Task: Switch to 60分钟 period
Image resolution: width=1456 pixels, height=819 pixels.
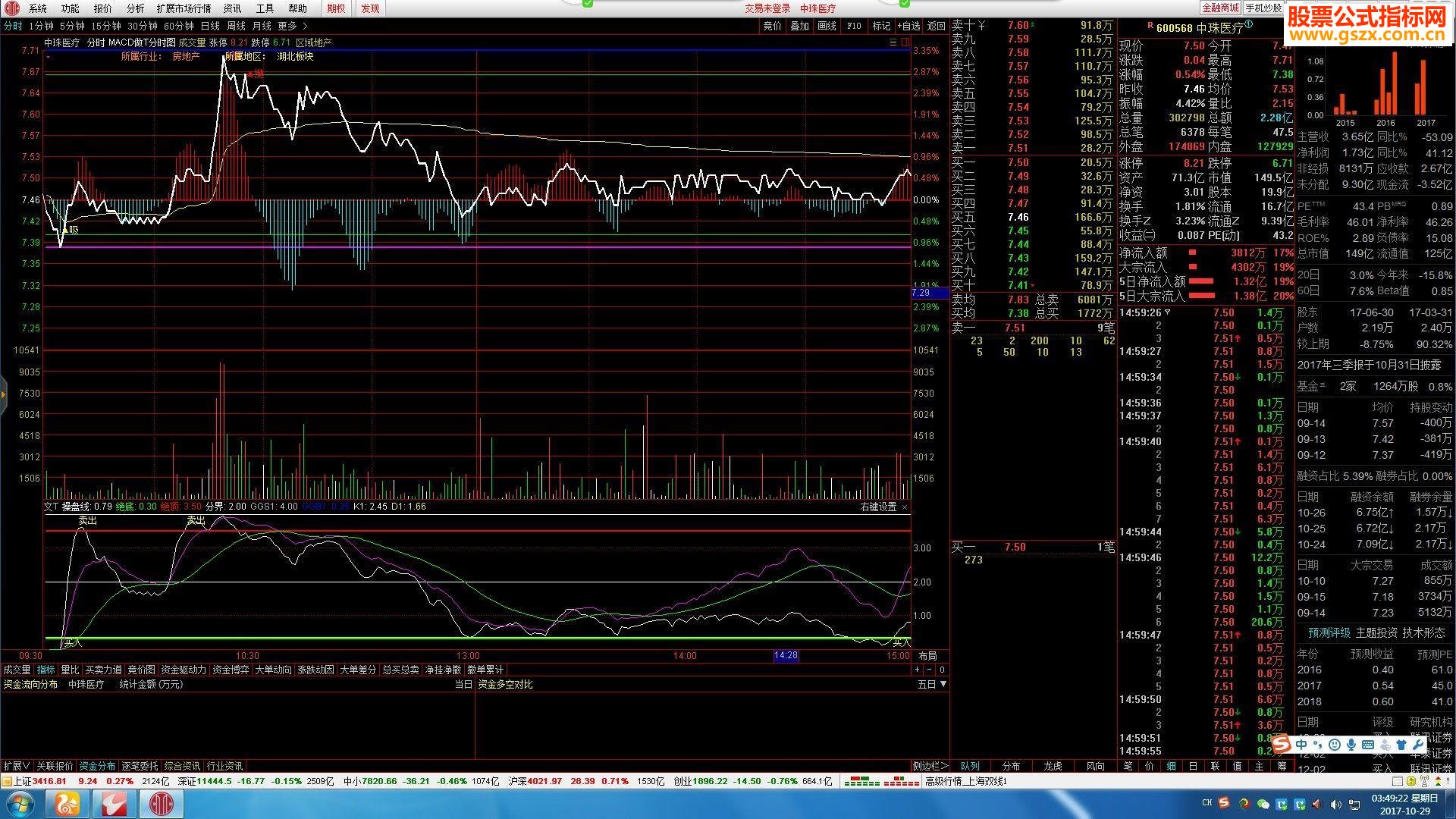Action: 179,26
